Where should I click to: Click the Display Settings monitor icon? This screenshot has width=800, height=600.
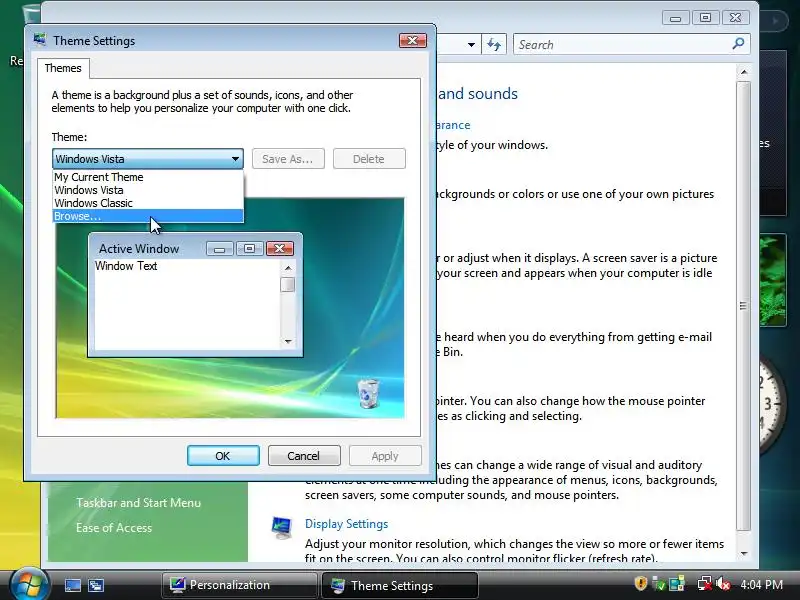(282, 528)
